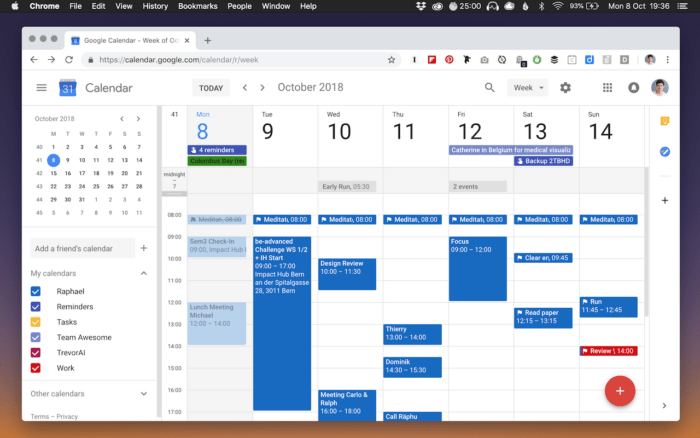Open Early Run 05:30 event on Wednesday
Screen dimensions: 700x438
pyautogui.click(x=347, y=187)
